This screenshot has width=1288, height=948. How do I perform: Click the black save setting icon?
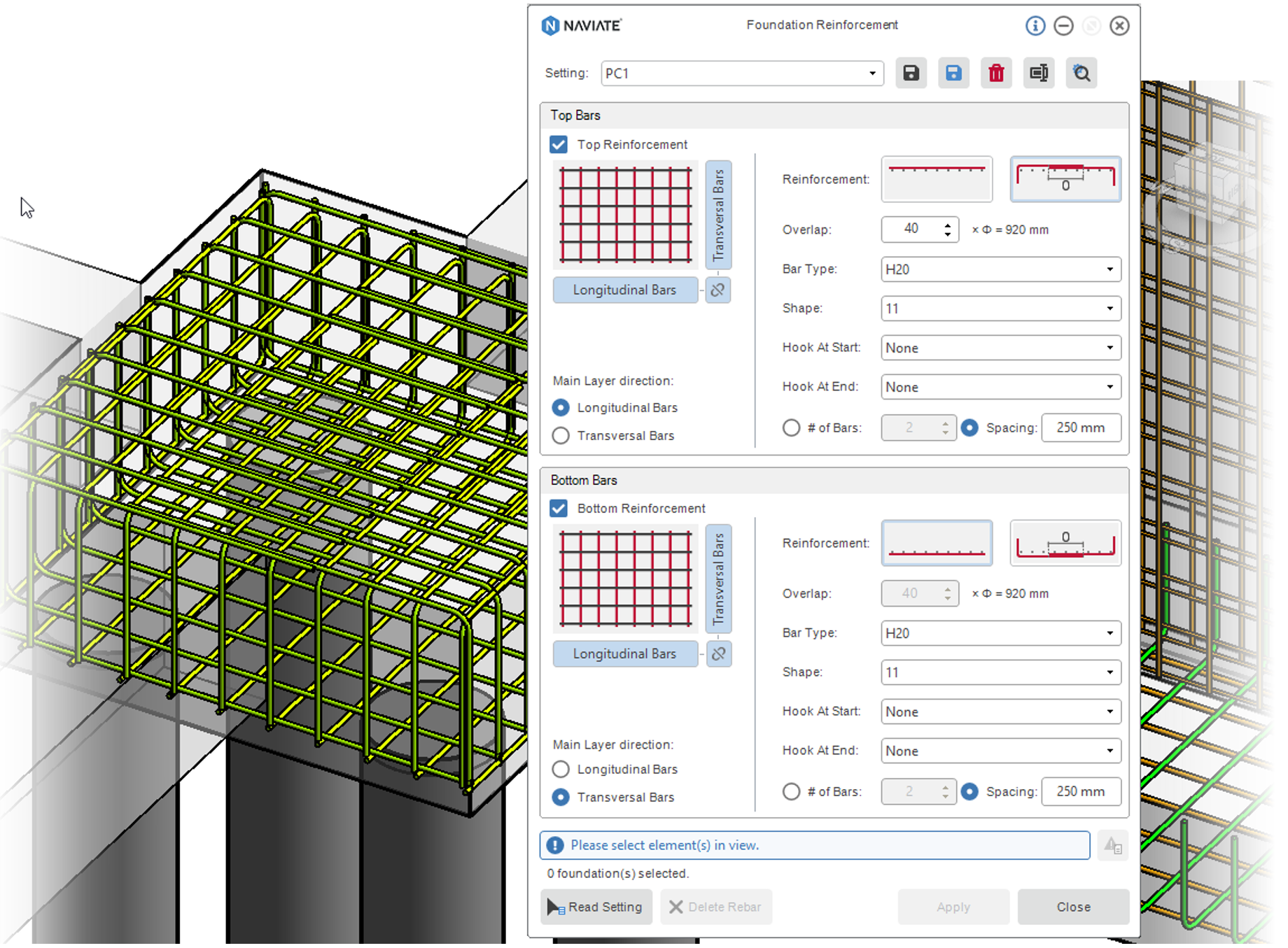click(911, 73)
